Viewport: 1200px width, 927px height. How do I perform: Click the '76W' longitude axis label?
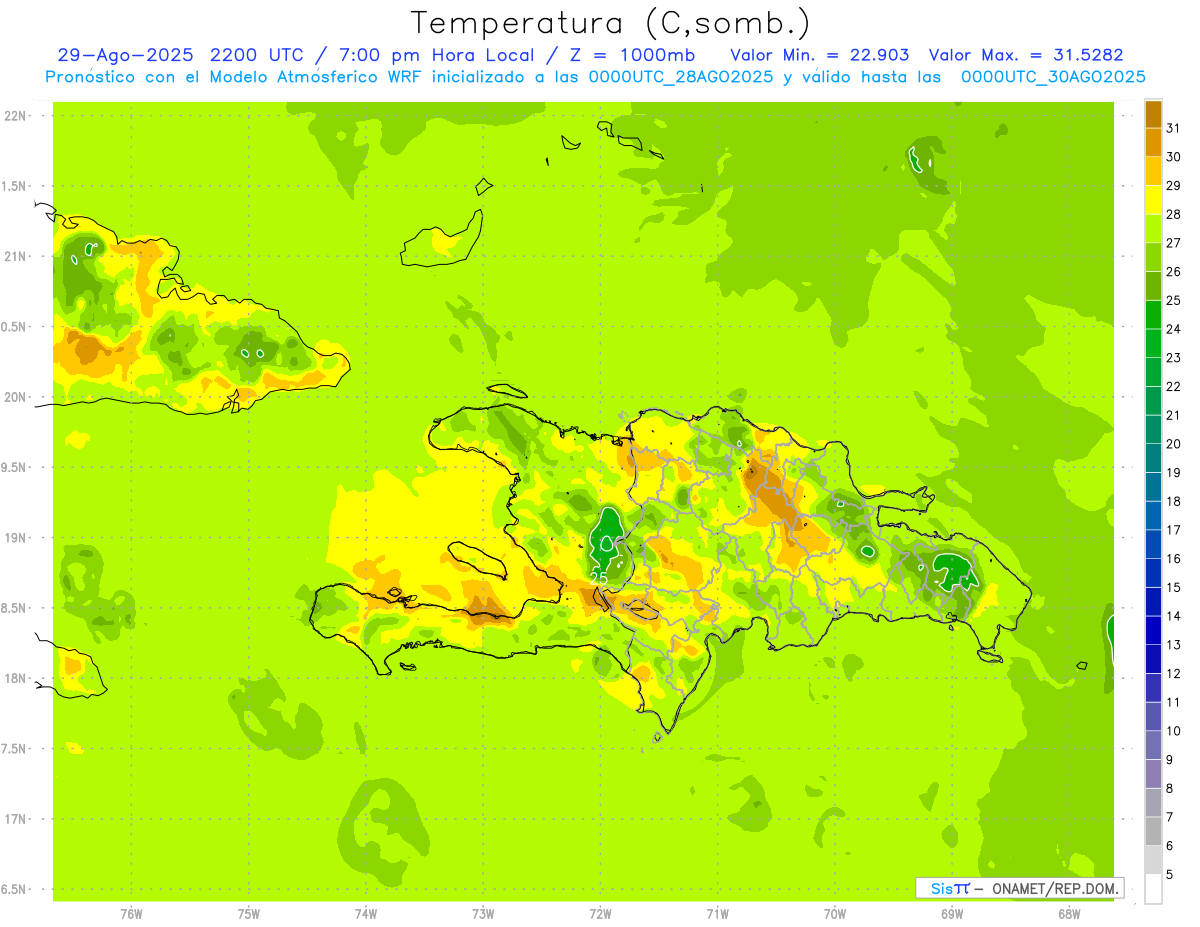coord(131,914)
